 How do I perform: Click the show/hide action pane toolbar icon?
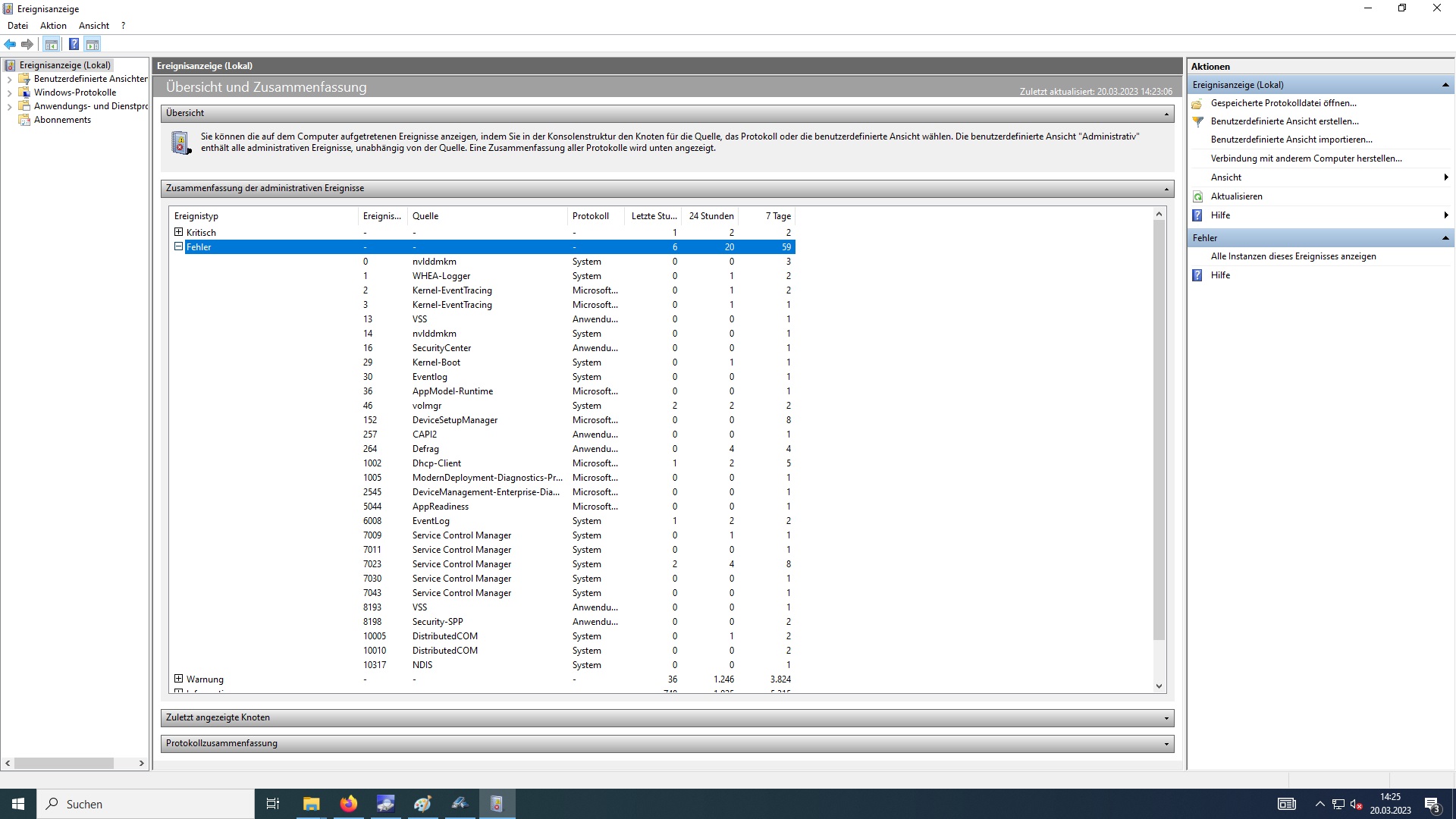(x=93, y=44)
